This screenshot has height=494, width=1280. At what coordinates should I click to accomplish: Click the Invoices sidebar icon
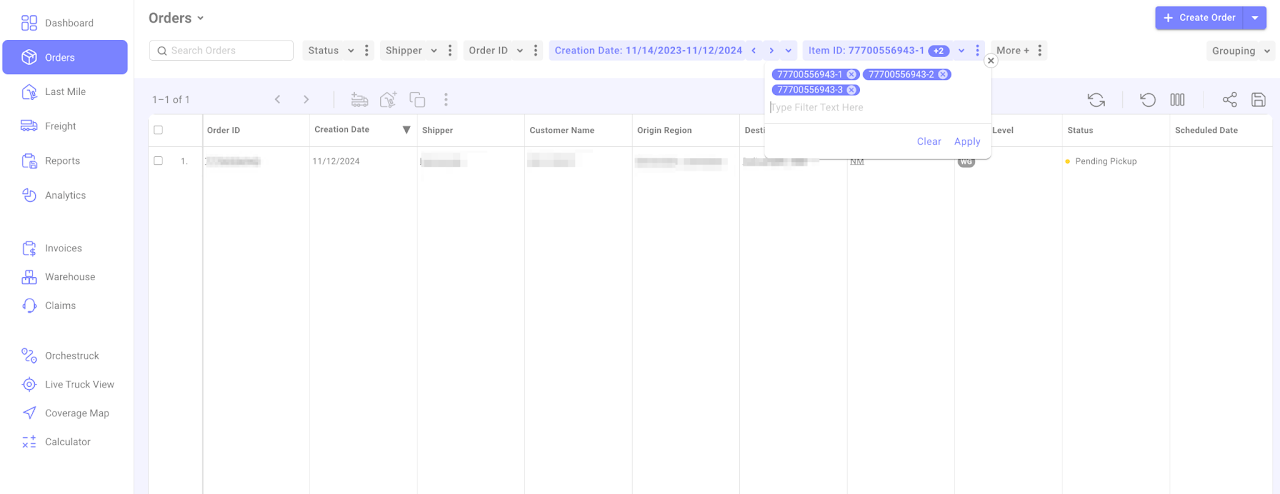coord(29,248)
